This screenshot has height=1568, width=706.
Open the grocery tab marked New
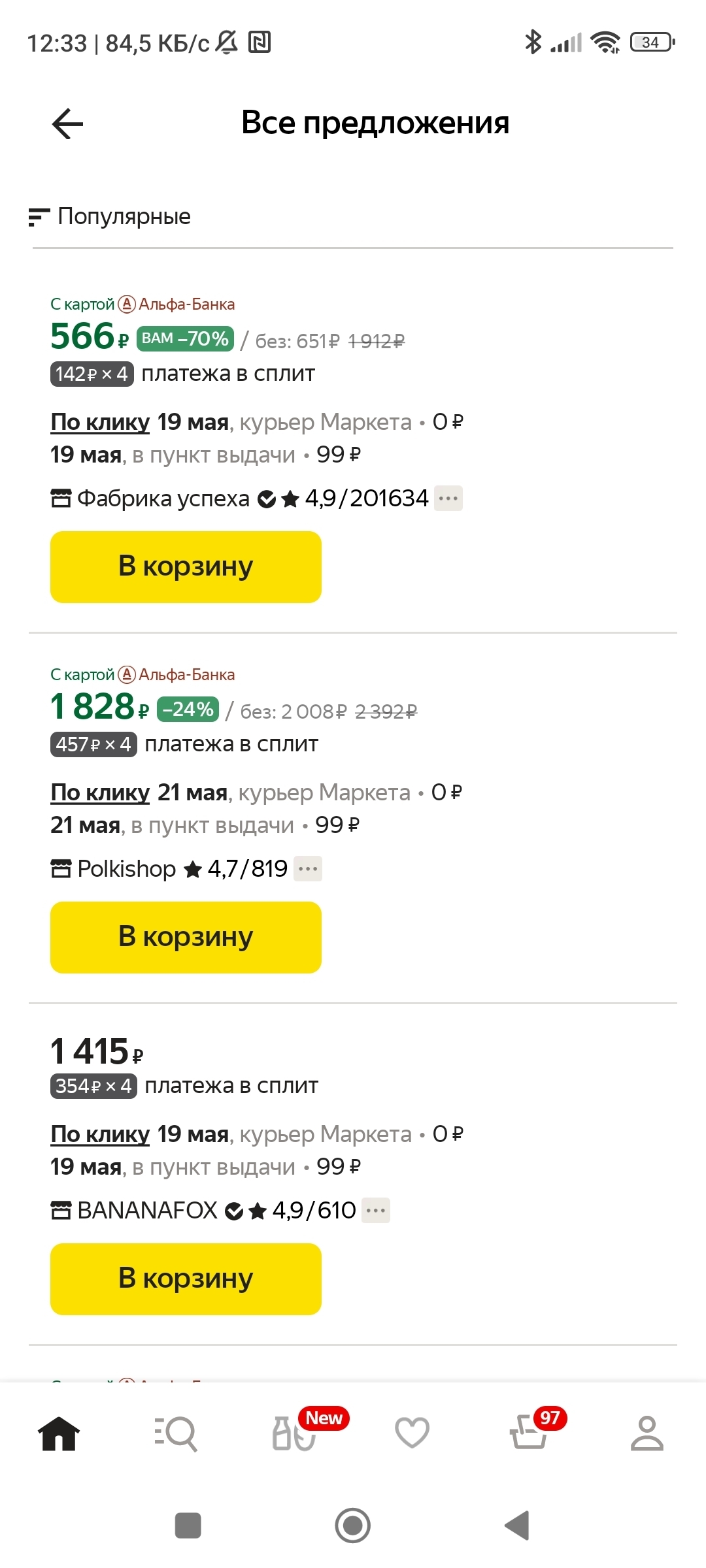coord(295,1433)
